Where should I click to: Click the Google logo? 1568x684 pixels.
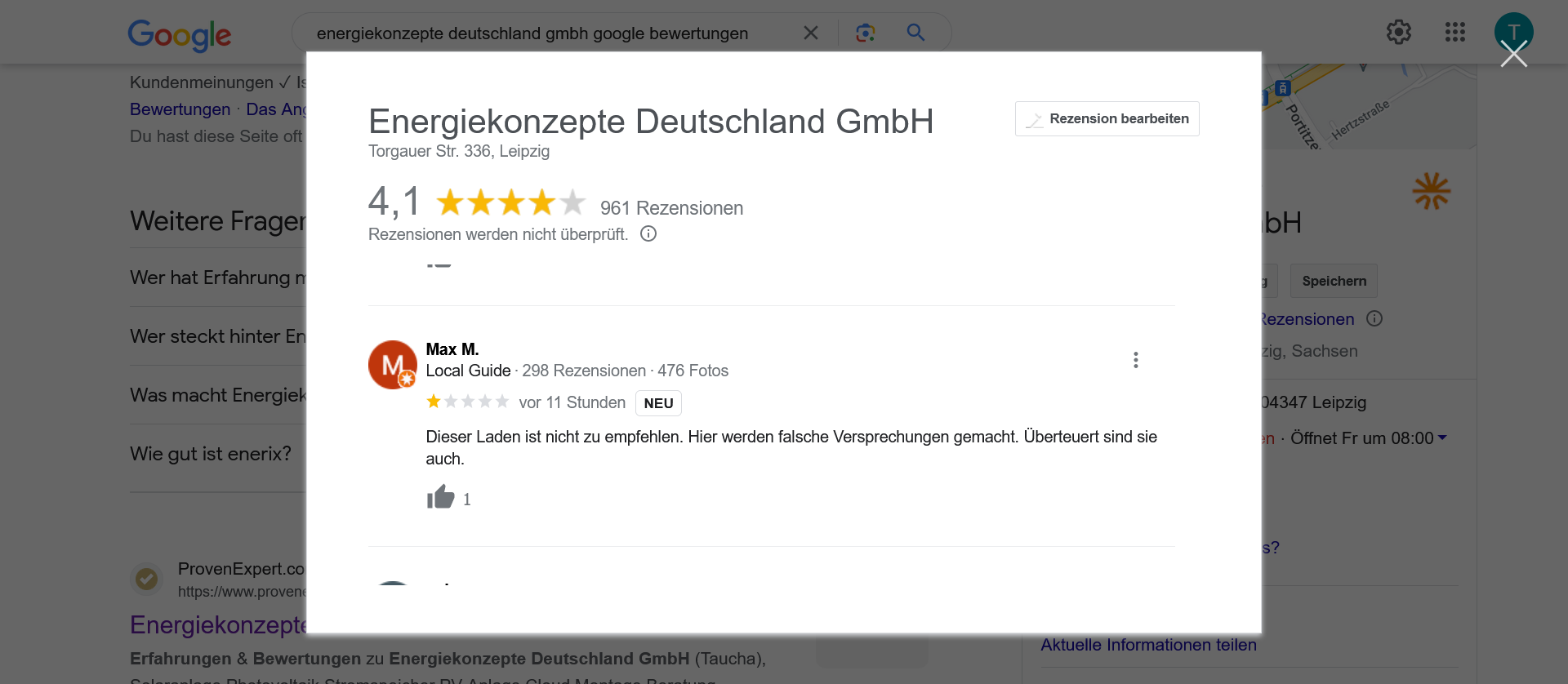coord(179,34)
